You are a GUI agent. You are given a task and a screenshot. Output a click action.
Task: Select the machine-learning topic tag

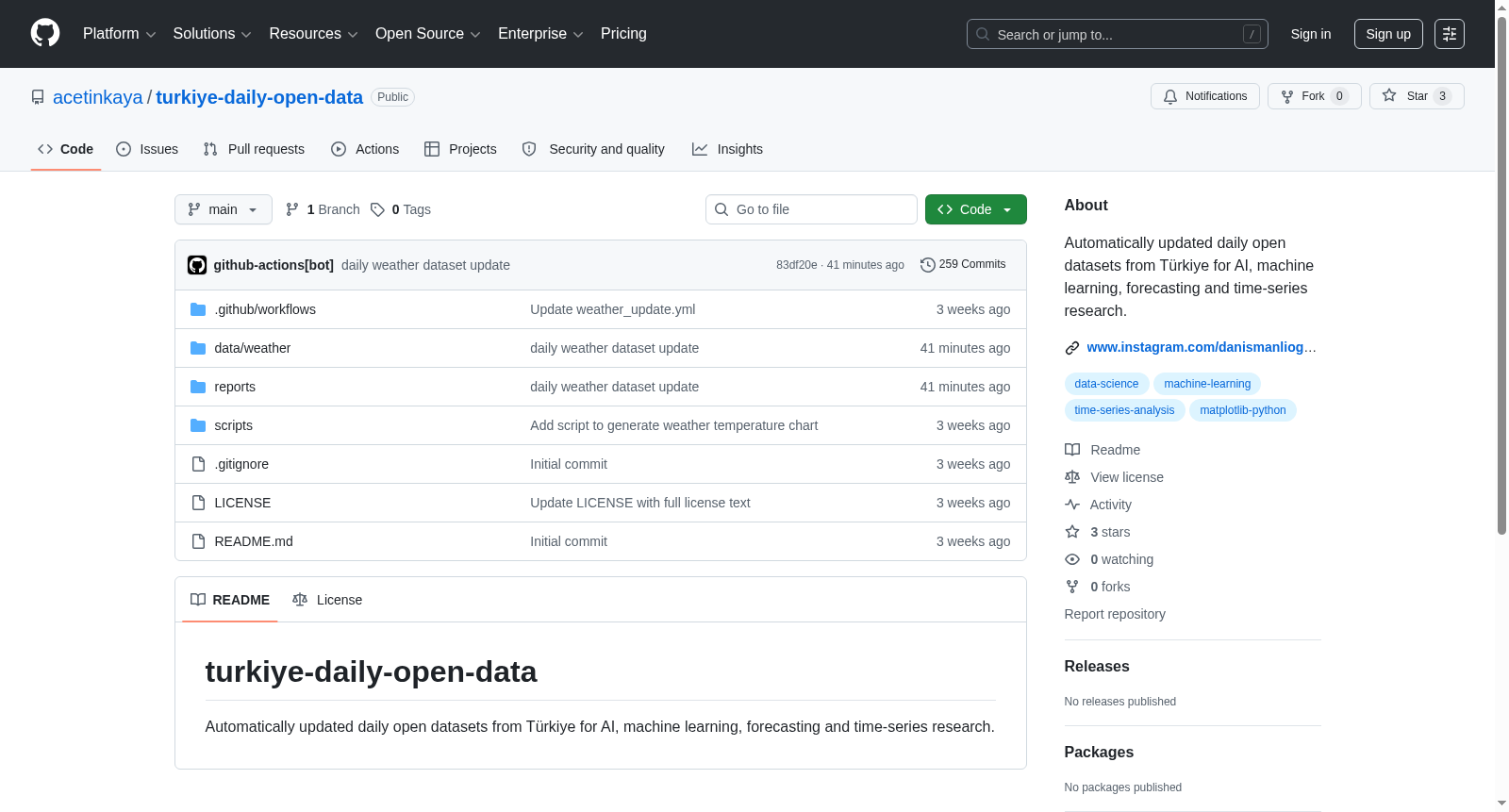coord(1207,384)
